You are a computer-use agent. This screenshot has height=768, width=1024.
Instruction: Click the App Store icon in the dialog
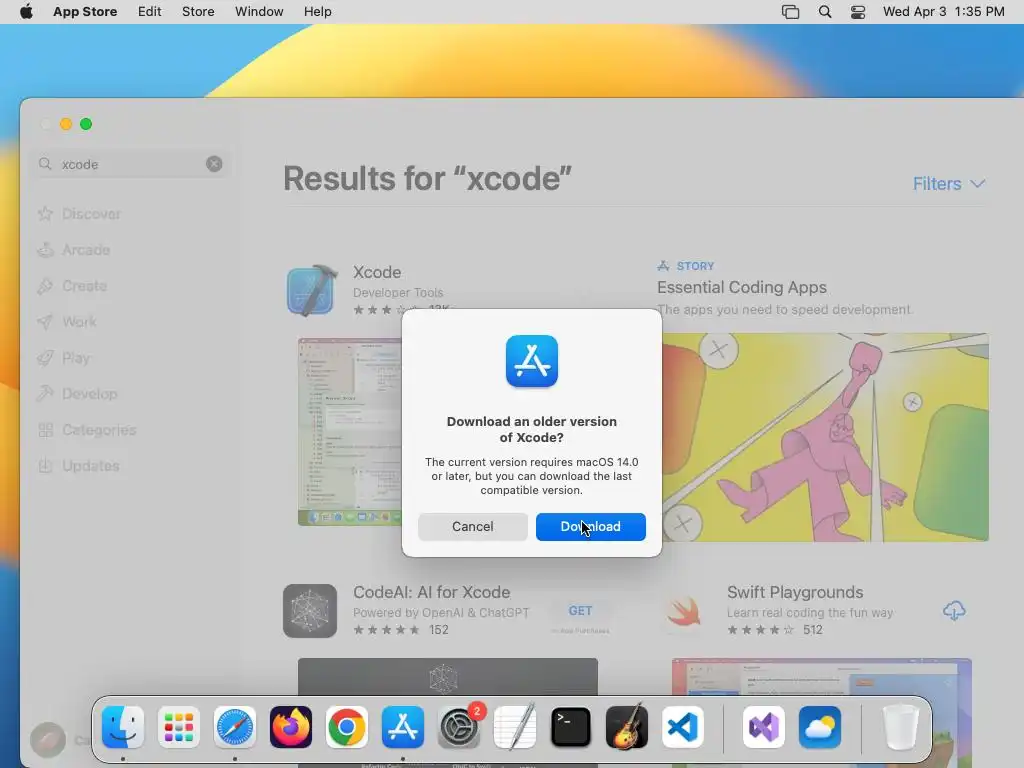point(532,361)
